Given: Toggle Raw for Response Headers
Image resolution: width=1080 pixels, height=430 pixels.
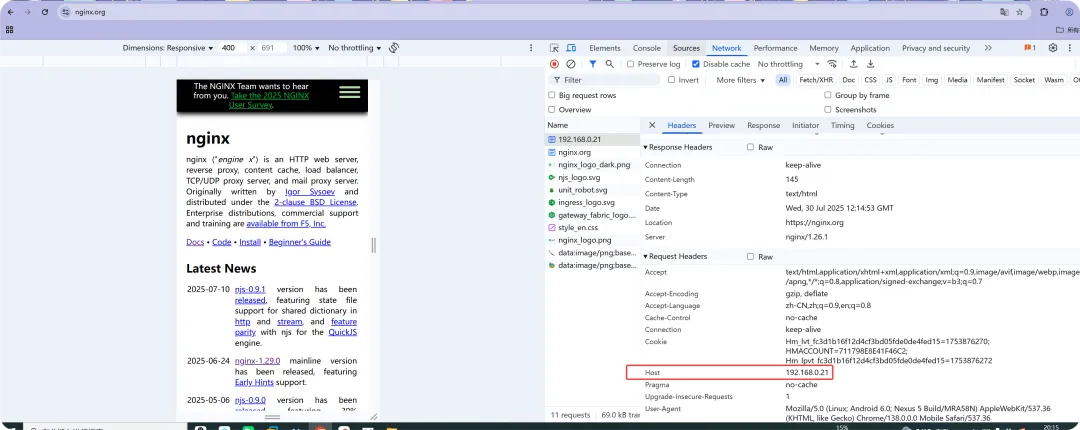Looking at the screenshot, I should (x=751, y=147).
